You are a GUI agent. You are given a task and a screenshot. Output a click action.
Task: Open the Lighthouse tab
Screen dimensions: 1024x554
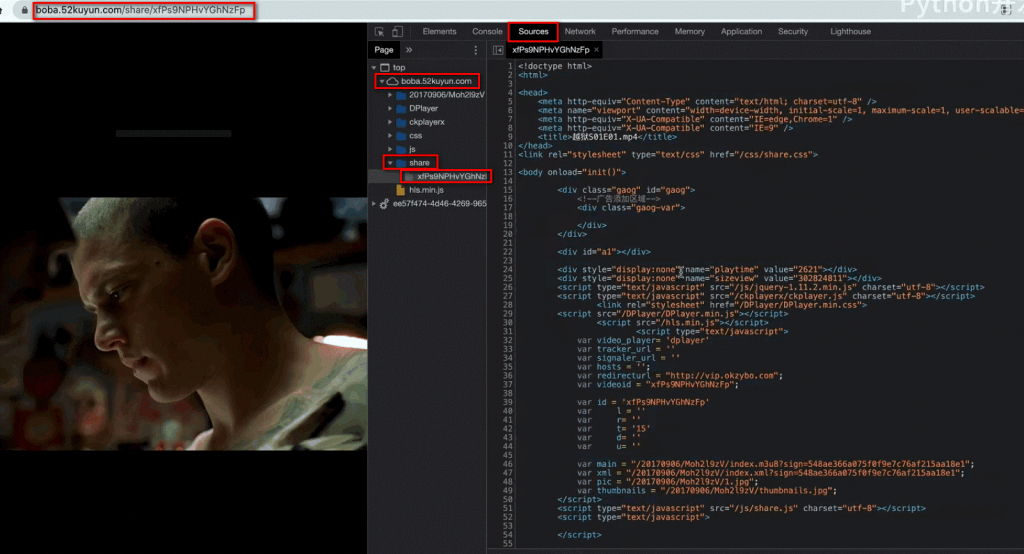pyautogui.click(x=850, y=31)
